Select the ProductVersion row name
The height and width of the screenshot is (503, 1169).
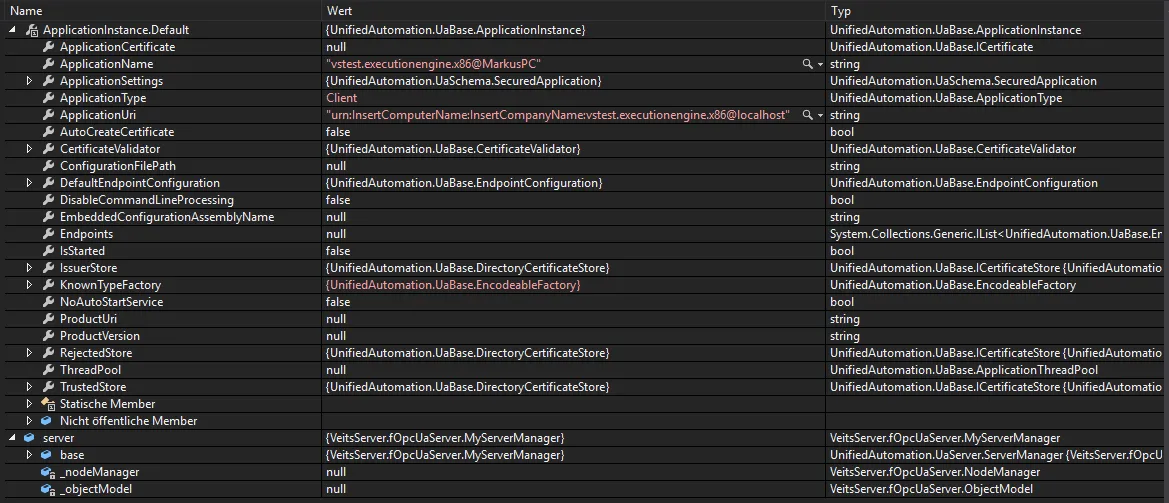(100, 336)
